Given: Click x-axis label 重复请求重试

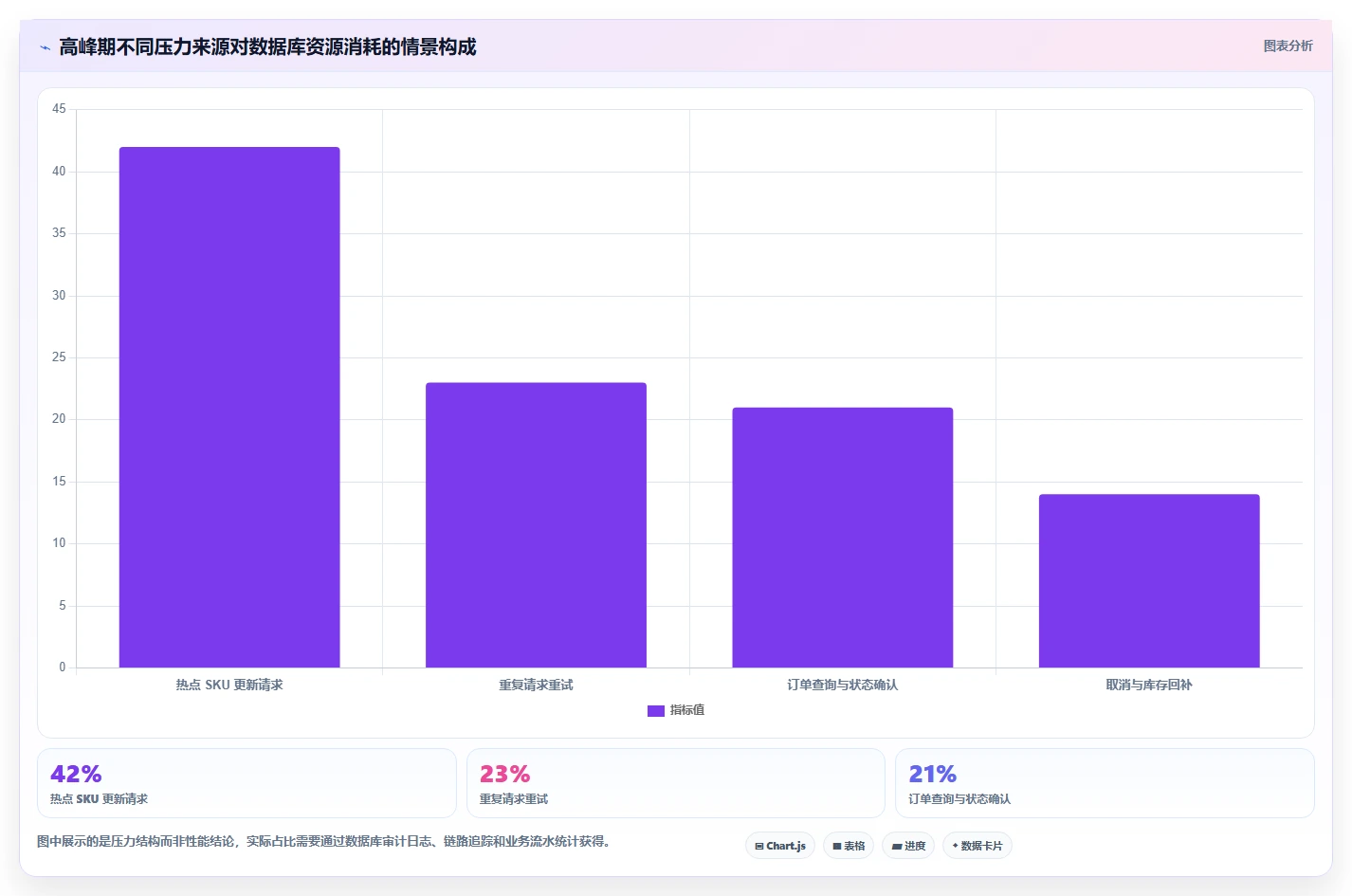Looking at the screenshot, I should [536, 685].
